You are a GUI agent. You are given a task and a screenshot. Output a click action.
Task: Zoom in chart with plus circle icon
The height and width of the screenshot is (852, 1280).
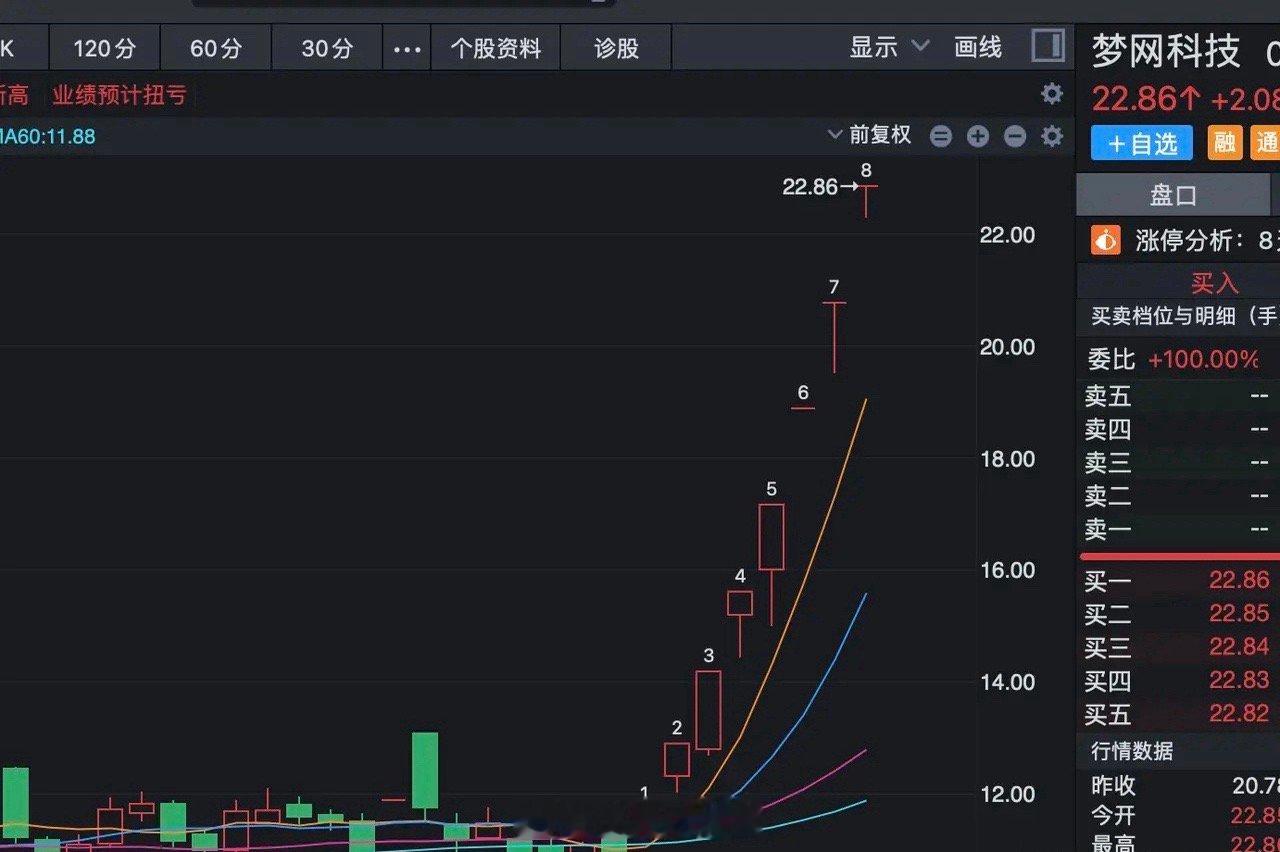[978, 136]
